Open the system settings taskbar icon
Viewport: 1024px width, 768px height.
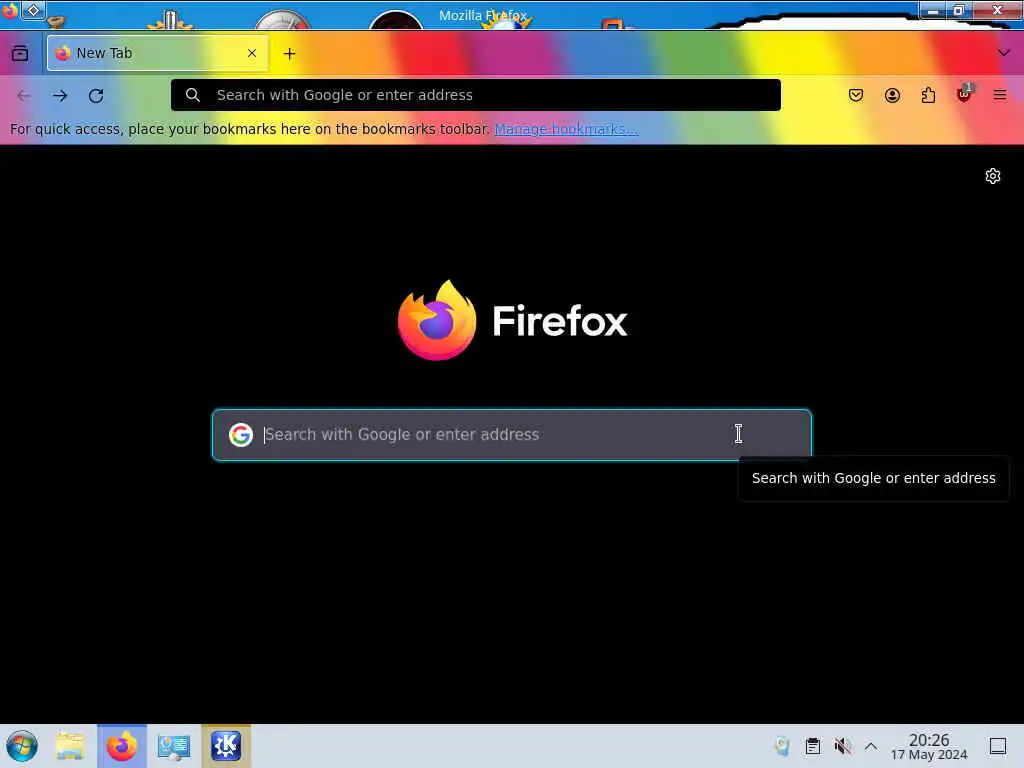point(174,746)
